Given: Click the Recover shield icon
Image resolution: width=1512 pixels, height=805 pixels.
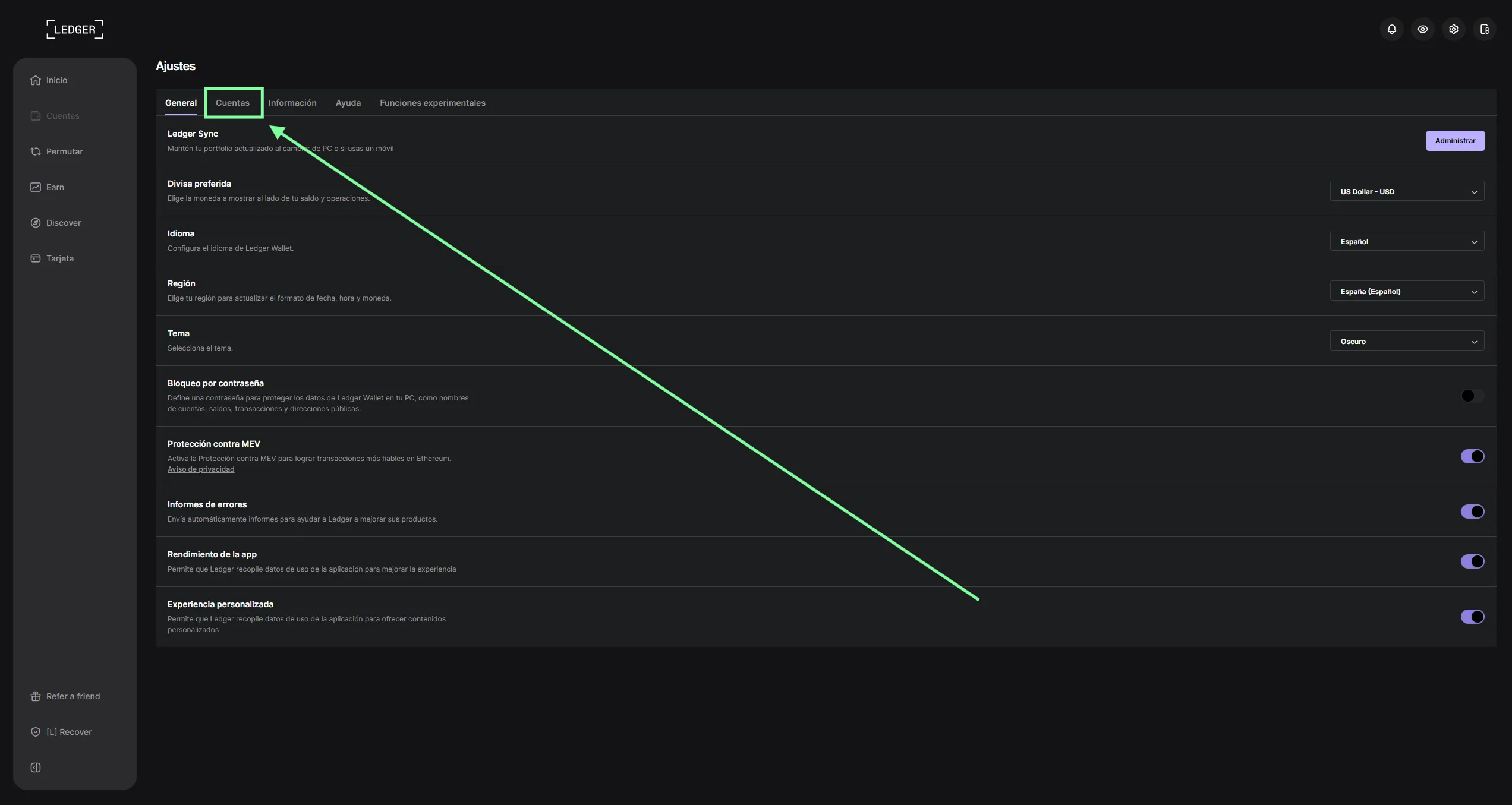Looking at the screenshot, I should 36,732.
